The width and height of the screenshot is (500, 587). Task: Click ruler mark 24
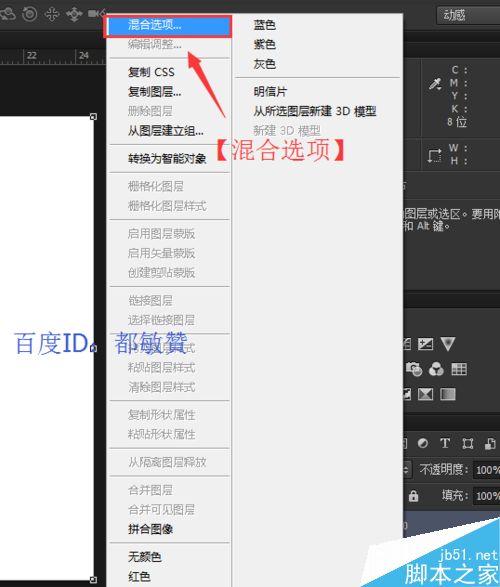tap(83, 56)
